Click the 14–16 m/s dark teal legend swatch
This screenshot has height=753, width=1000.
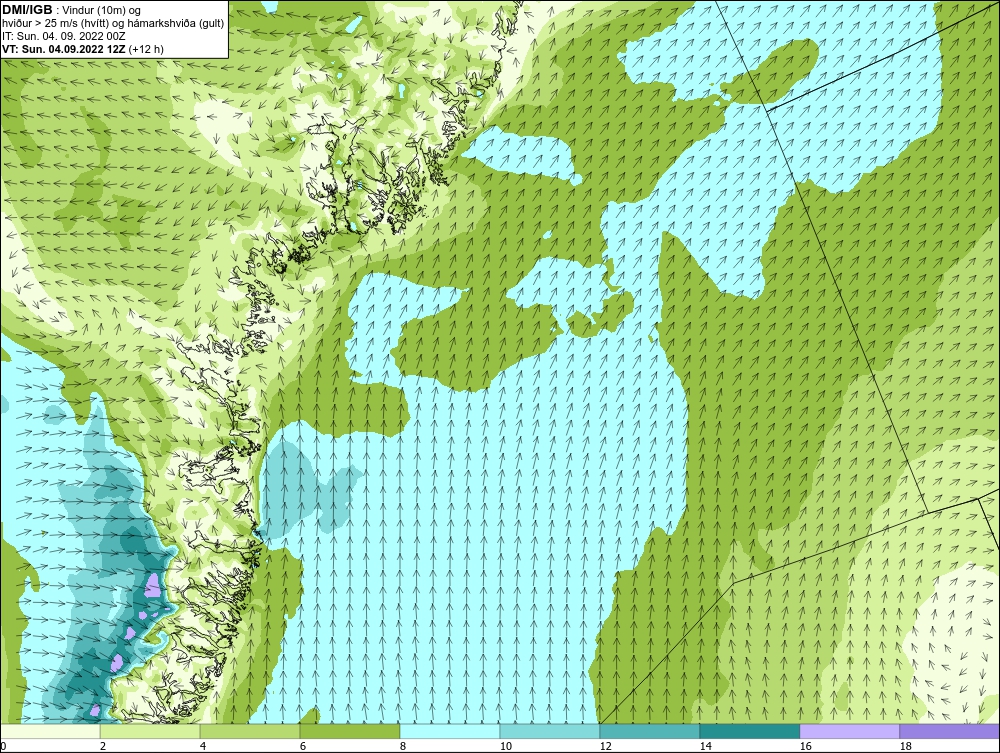click(749, 731)
